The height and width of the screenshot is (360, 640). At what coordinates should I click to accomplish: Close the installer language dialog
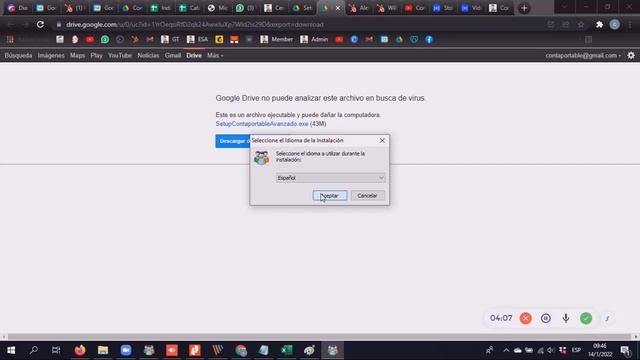[382, 140]
